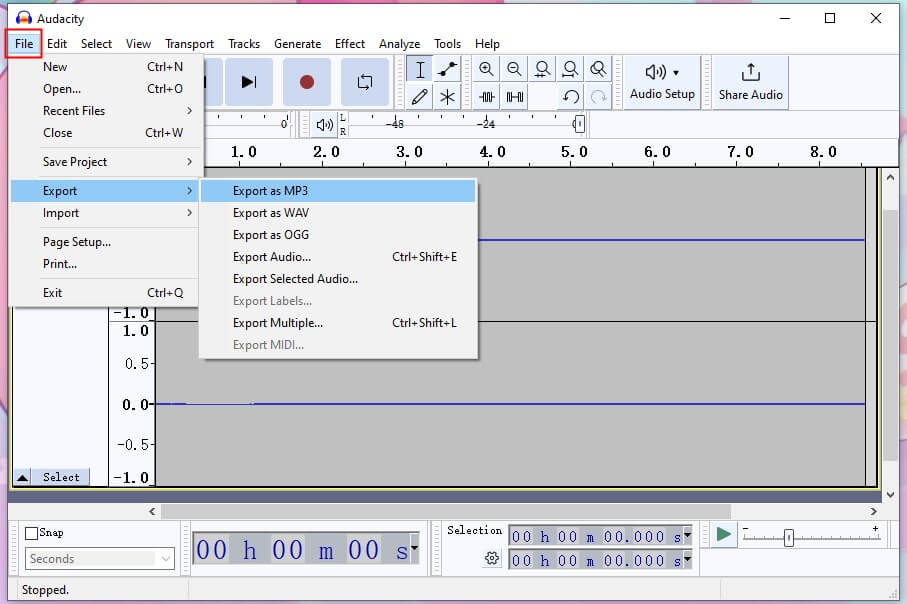The height and width of the screenshot is (604, 907).
Task: Open the Generate menu
Action: click(297, 43)
